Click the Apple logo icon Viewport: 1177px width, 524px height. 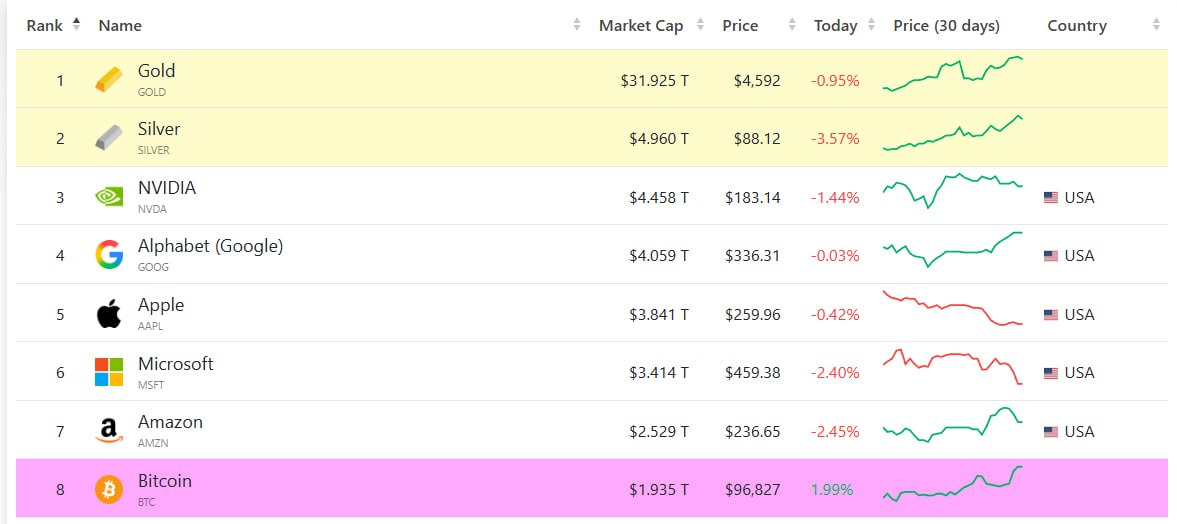pyautogui.click(x=109, y=314)
